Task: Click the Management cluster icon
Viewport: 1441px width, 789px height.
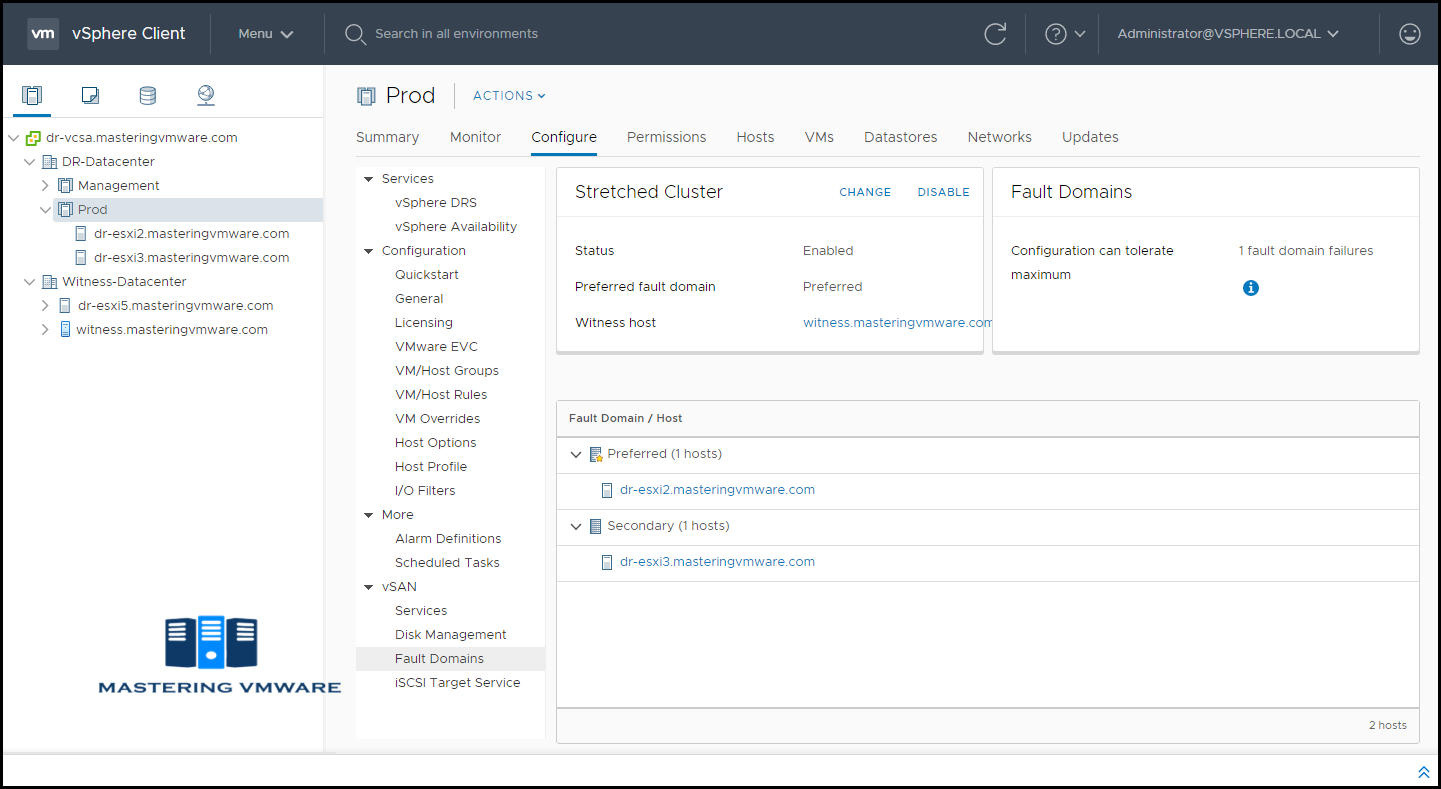Action: point(66,186)
